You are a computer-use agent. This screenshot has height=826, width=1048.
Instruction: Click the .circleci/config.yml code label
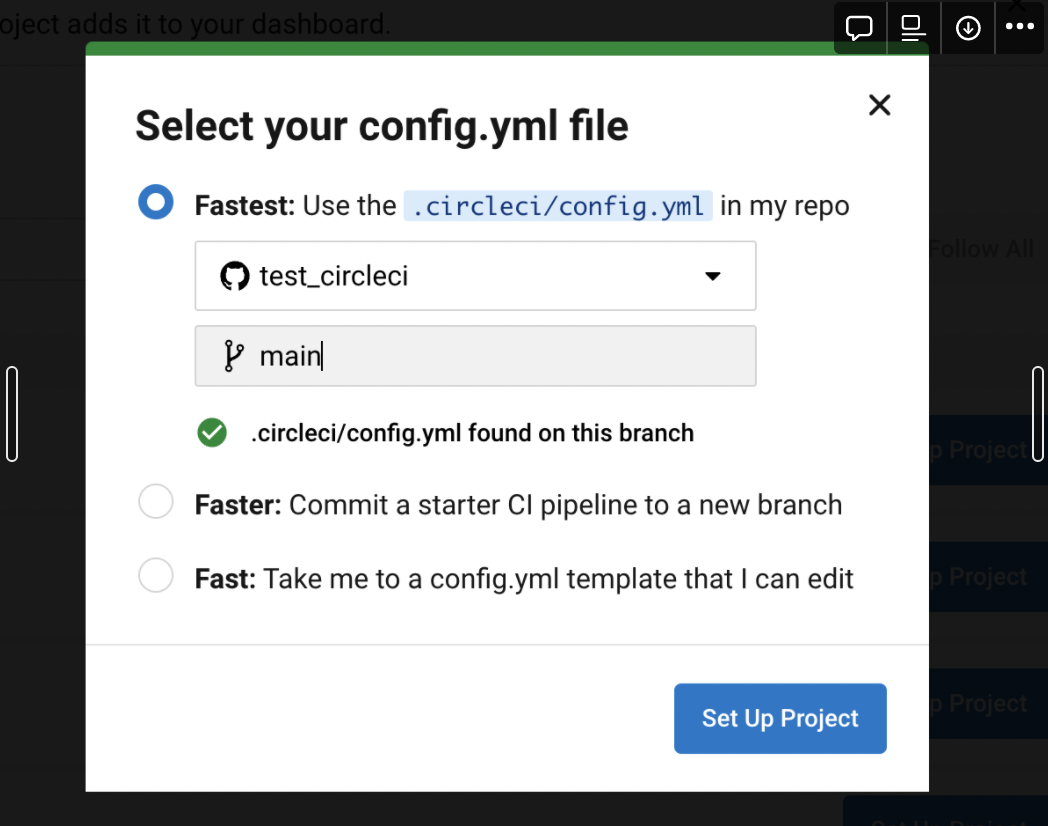tap(558, 206)
